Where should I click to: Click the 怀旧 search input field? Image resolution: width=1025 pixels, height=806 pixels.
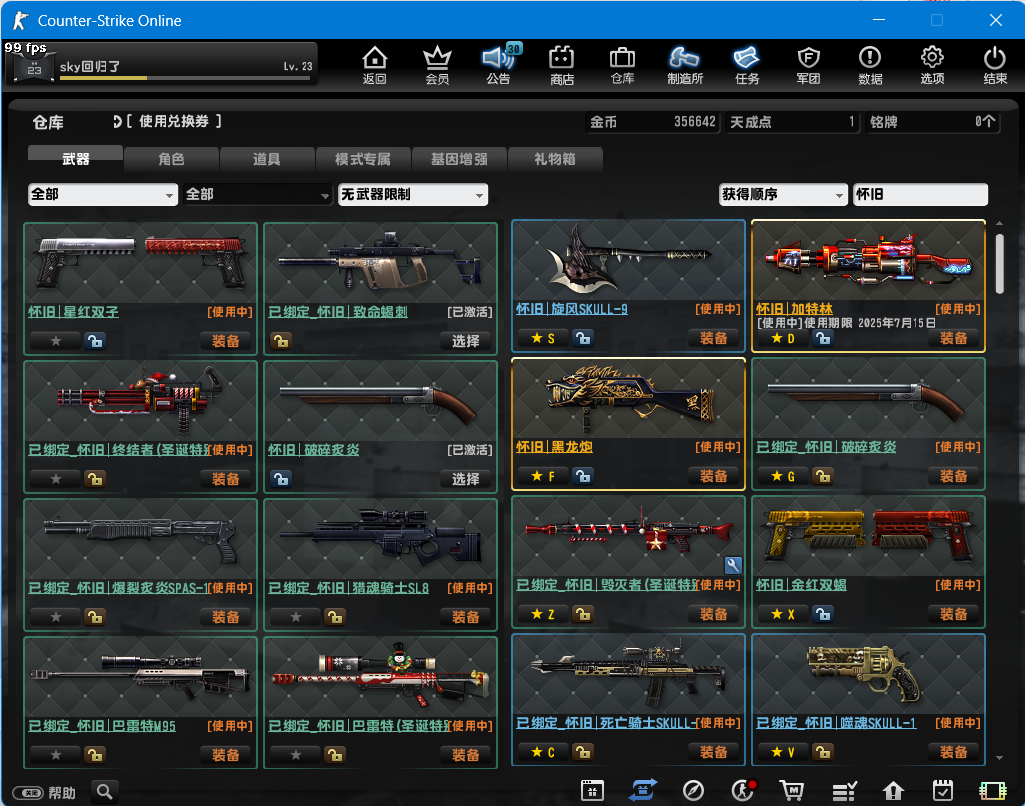[x=920, y=194]
